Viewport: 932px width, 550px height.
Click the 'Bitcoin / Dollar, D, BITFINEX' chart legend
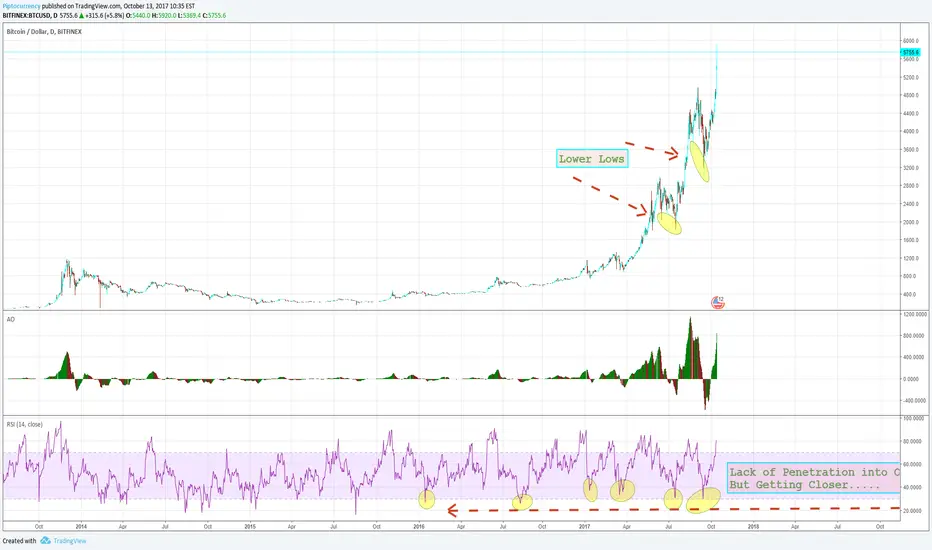(x=44, y=32)
